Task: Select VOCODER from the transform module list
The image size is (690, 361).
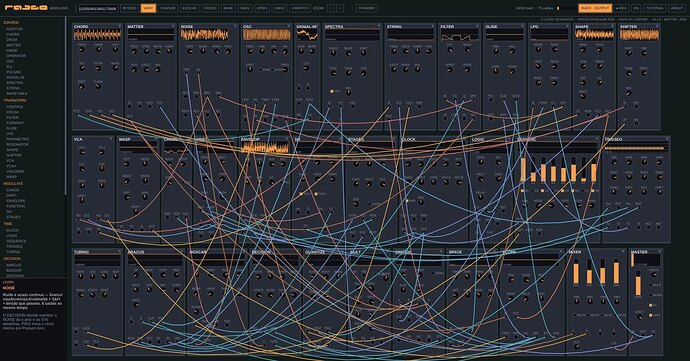Action: [15, 171]
